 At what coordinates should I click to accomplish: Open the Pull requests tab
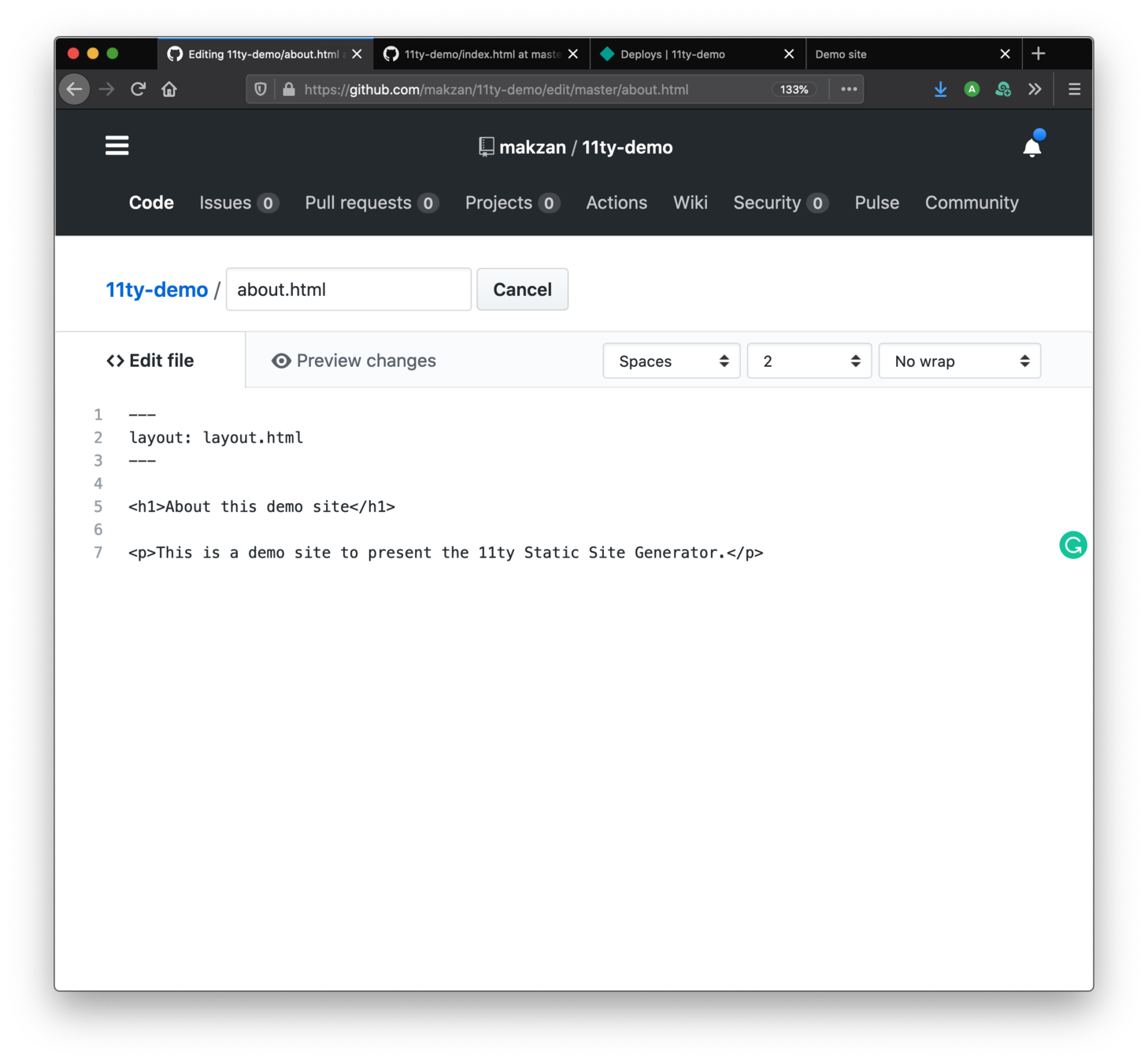[x=372, y=202]
